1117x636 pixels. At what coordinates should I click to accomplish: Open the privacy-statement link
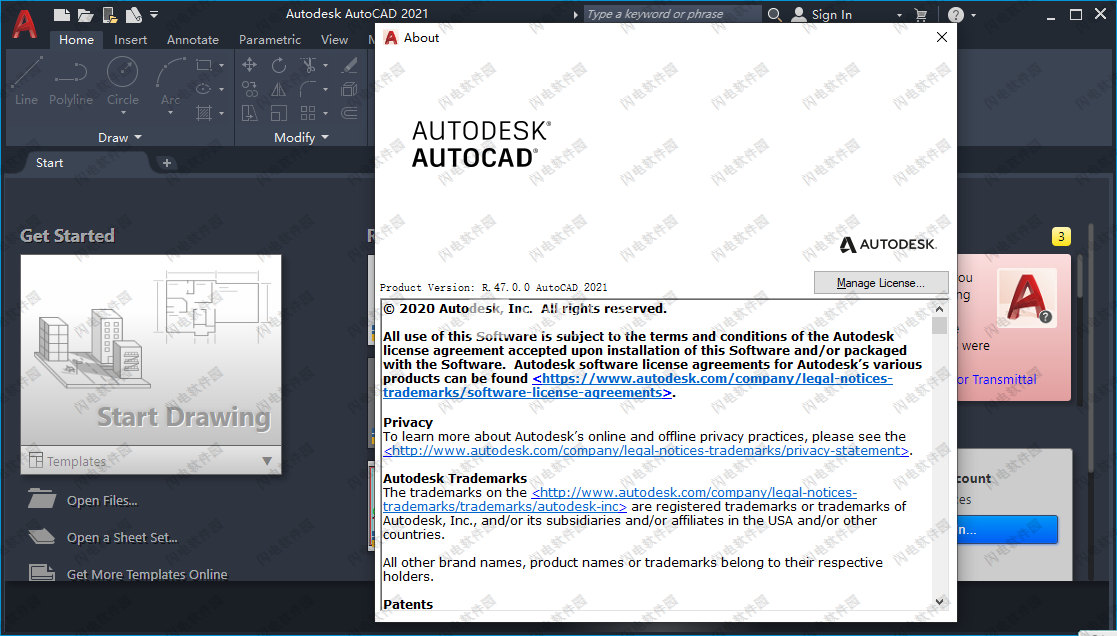pos(646,450)
